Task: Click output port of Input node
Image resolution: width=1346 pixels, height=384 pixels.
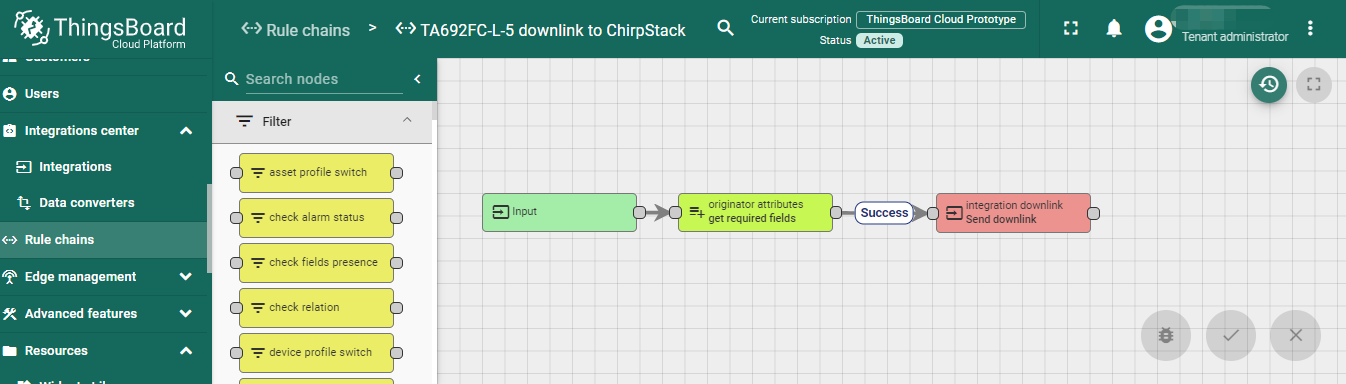Action: [x=640, y=212]
